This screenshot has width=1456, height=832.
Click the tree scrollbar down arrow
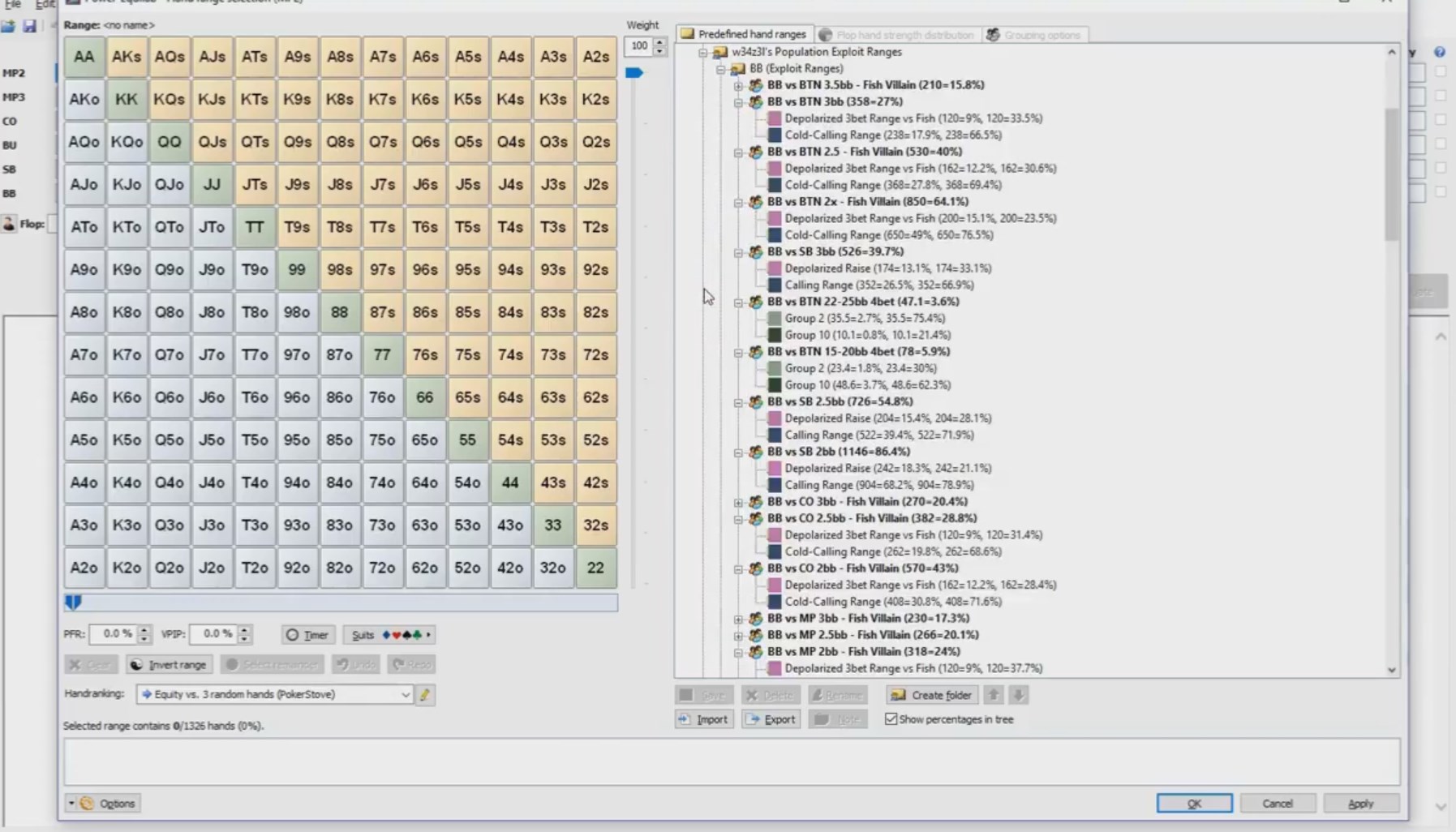click(x=1391, y=670)
